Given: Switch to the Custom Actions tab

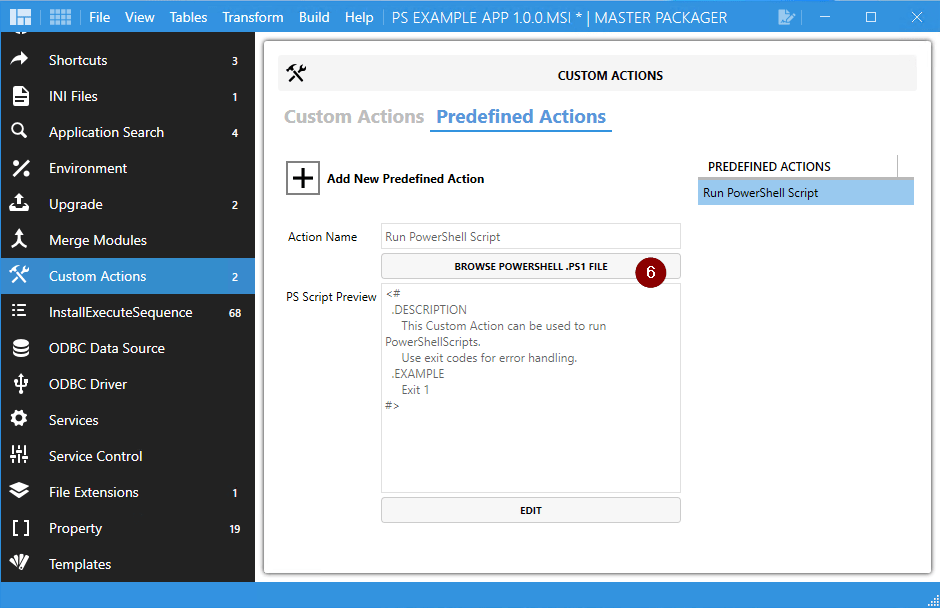Looking at the screenshot, I should tap(353, 116).
